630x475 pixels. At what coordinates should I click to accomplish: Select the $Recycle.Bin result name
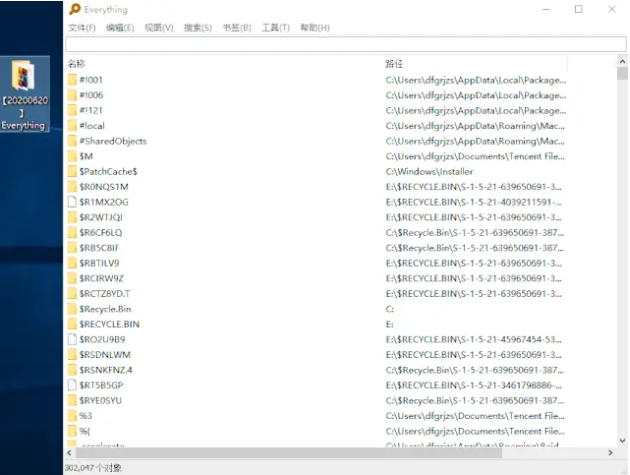[105, 309]
